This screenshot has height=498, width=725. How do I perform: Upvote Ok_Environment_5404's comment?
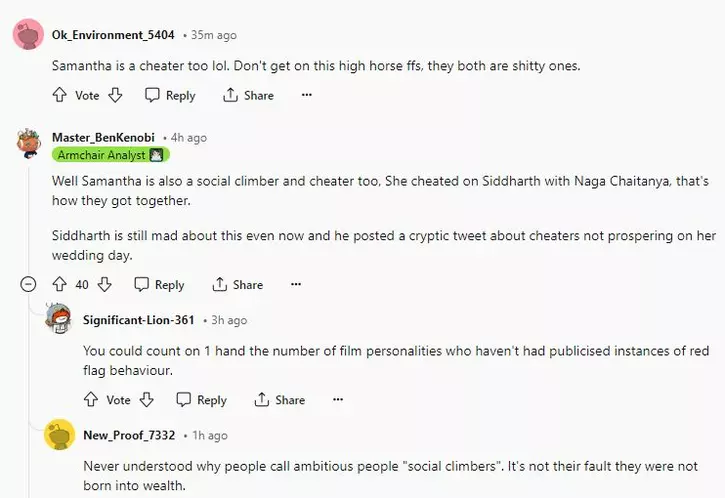60,95
